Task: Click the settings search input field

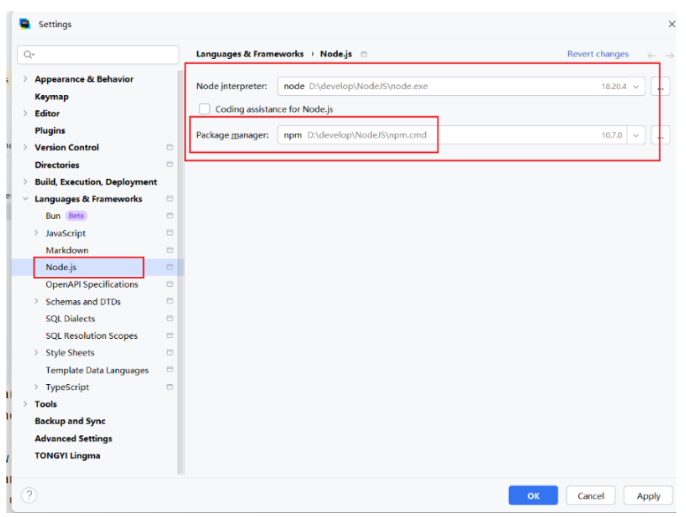Action: click(100, 54)
